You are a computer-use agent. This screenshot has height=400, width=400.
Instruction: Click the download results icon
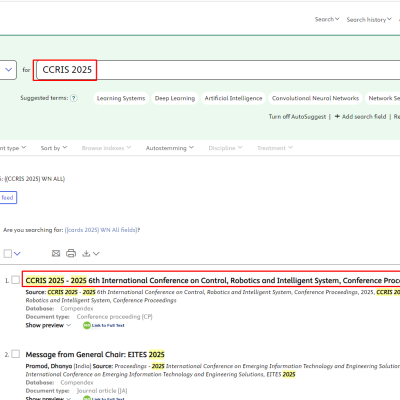point(86,254)
